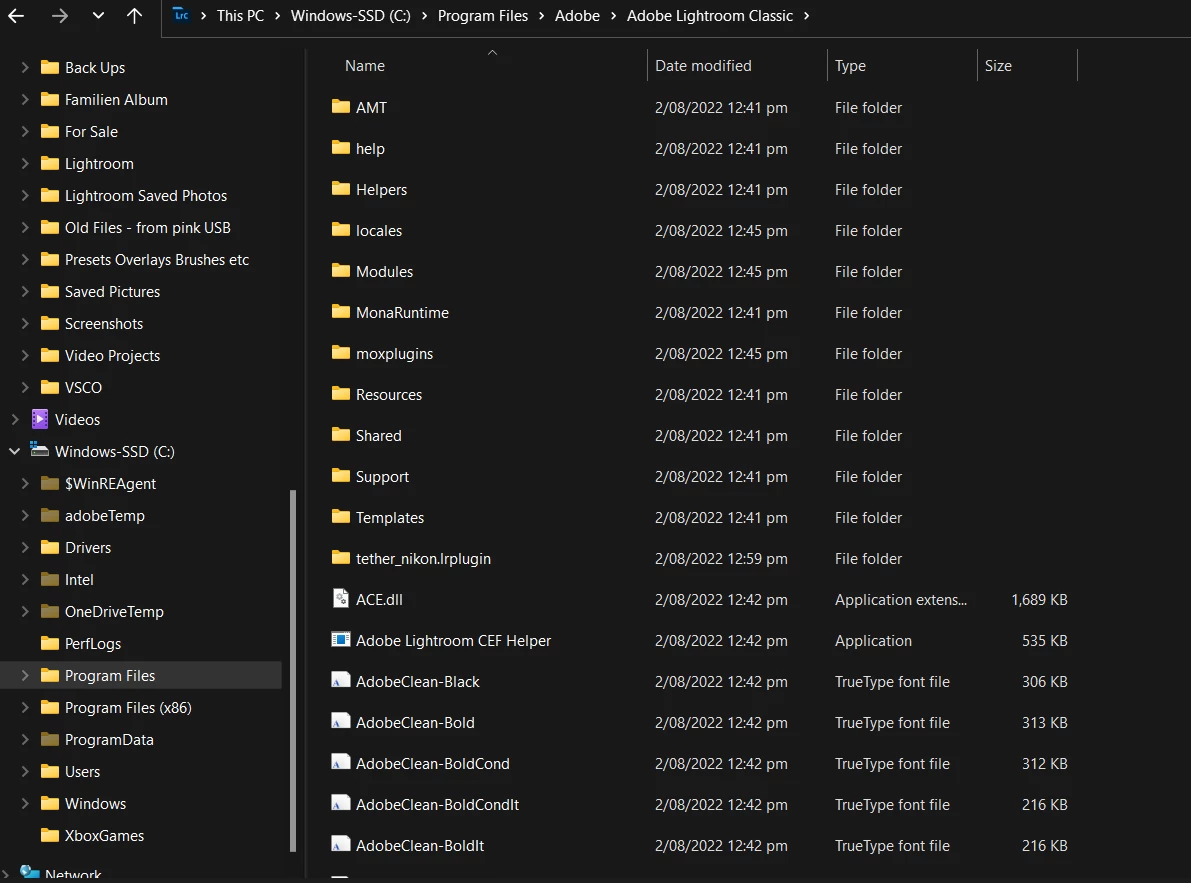Select the Helpers folder icon

coord(341,188)
